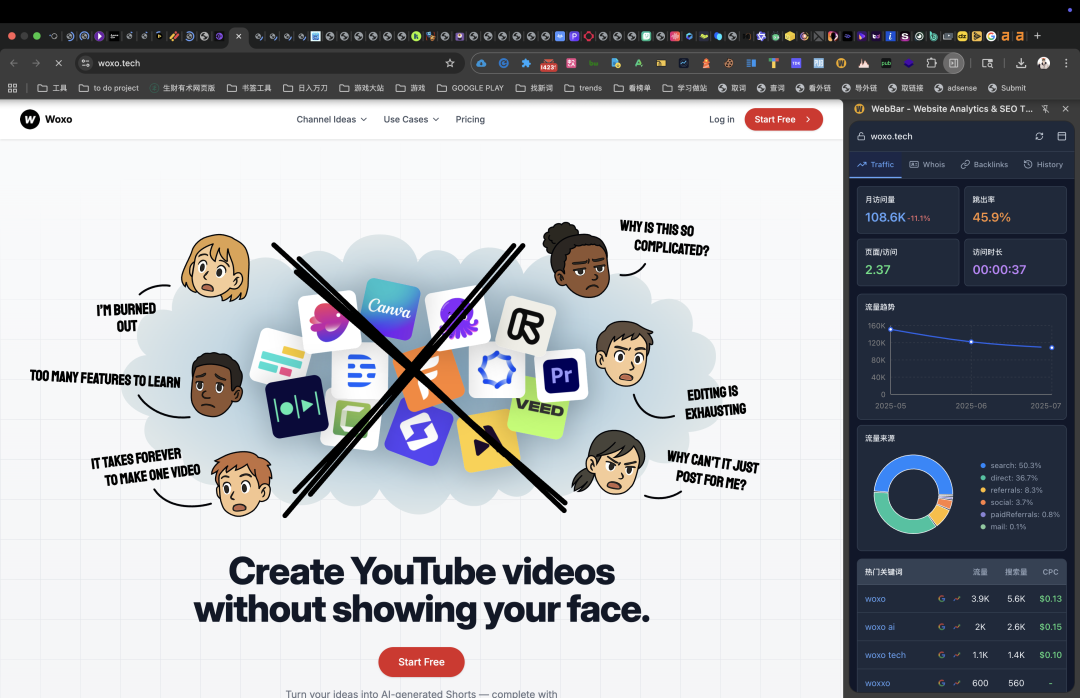
Task: Click the monthly visits 108.6K card
Action: [x=908, y=209]
